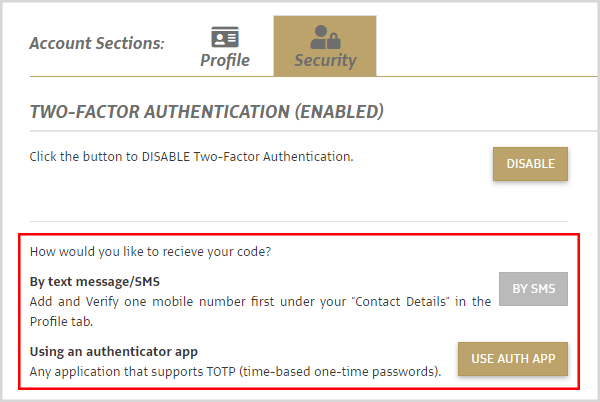Viewport: 600px width, 402px height.
Task: Disable Two-Factor Authentication with the DISABLE button
Action: (x=530, y=164)
